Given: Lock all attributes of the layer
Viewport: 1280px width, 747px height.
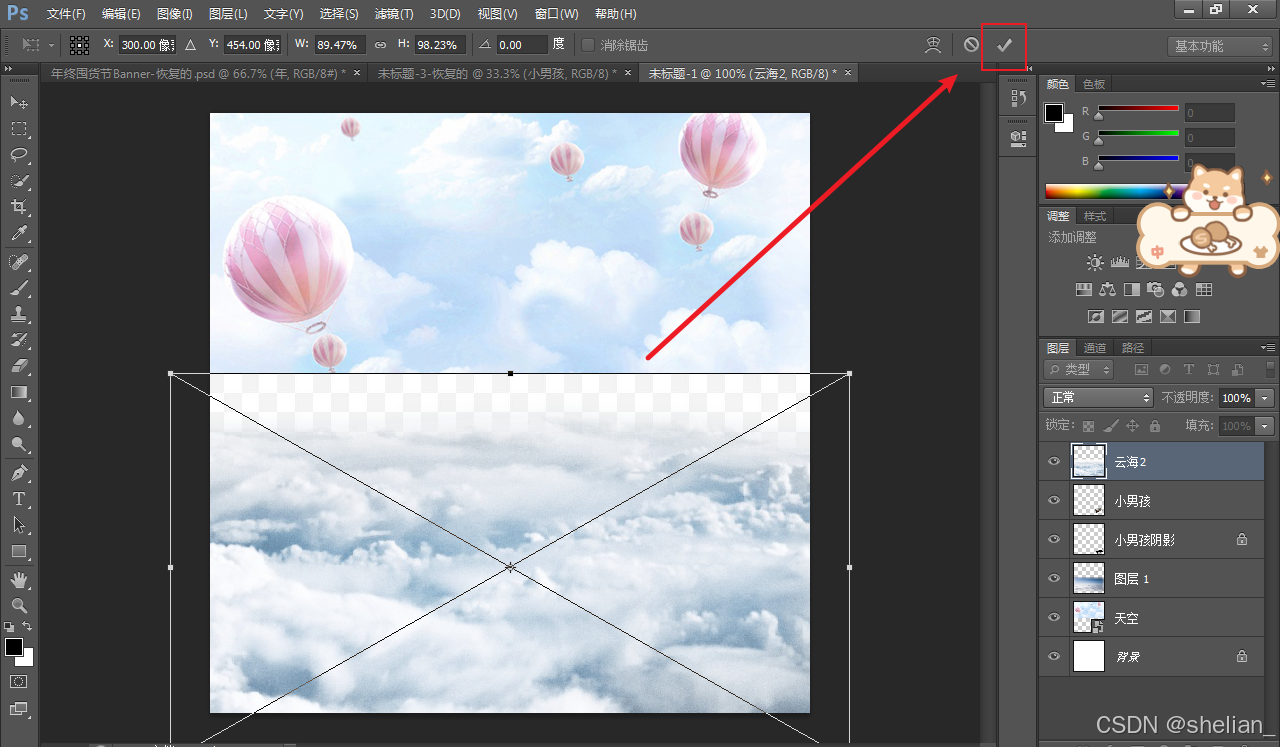Looking at the screenshot, I should tap(1155, 426).
